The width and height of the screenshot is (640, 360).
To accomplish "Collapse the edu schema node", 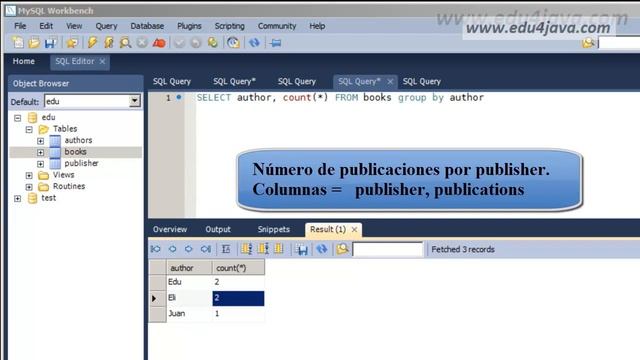I will click(18, 118).
